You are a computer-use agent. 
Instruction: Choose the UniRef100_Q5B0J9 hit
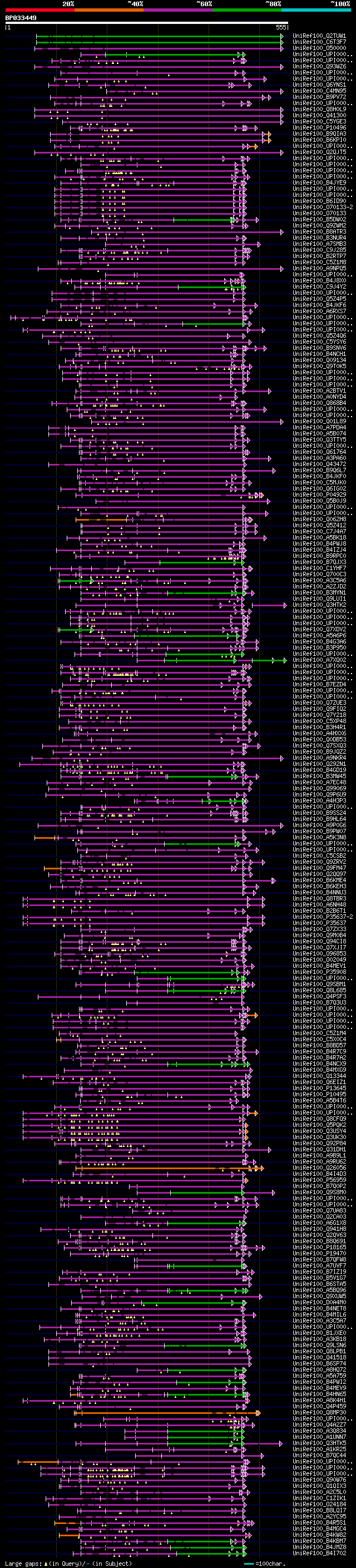(x=319, y=501)
